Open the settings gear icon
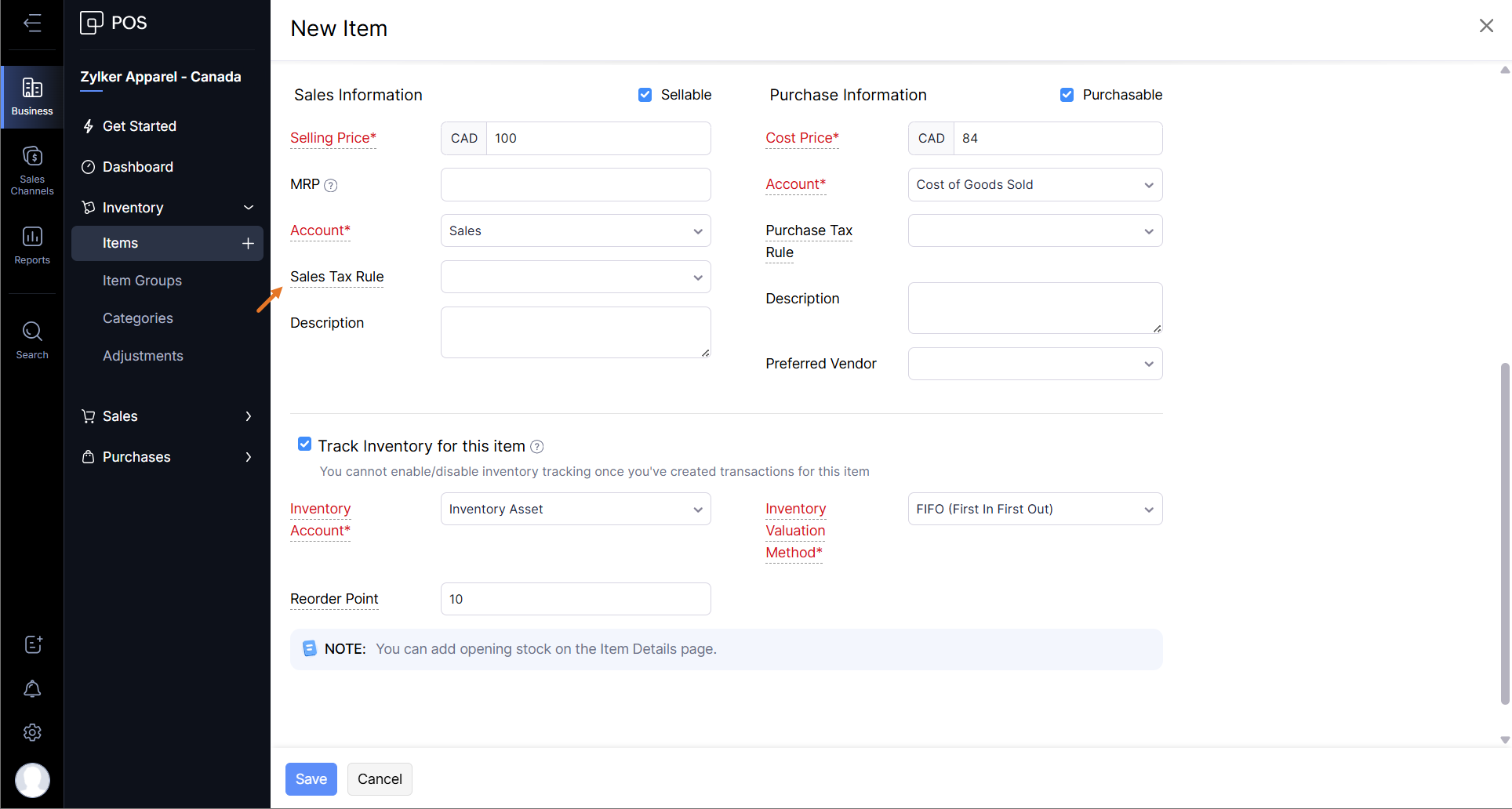Screen dimensions: 1512x809 point(32,732)
